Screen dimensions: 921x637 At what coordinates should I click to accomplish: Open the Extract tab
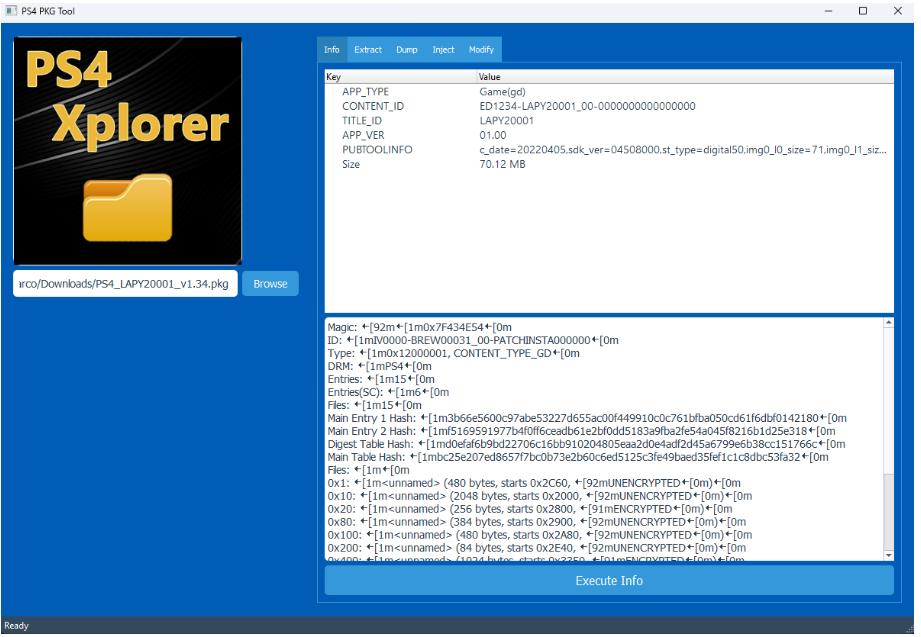coord(368,50)
